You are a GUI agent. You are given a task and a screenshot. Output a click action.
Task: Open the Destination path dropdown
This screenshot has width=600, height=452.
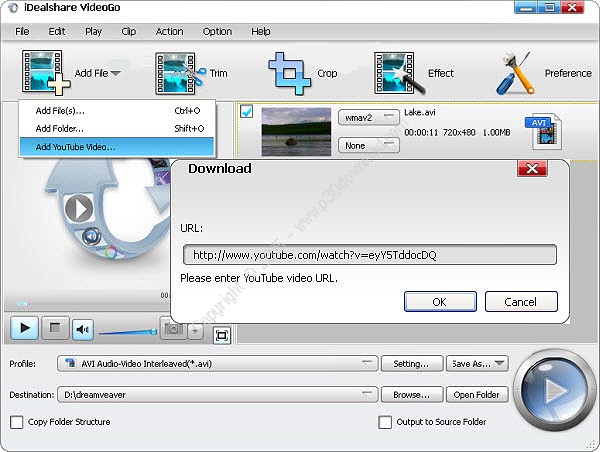218,395
